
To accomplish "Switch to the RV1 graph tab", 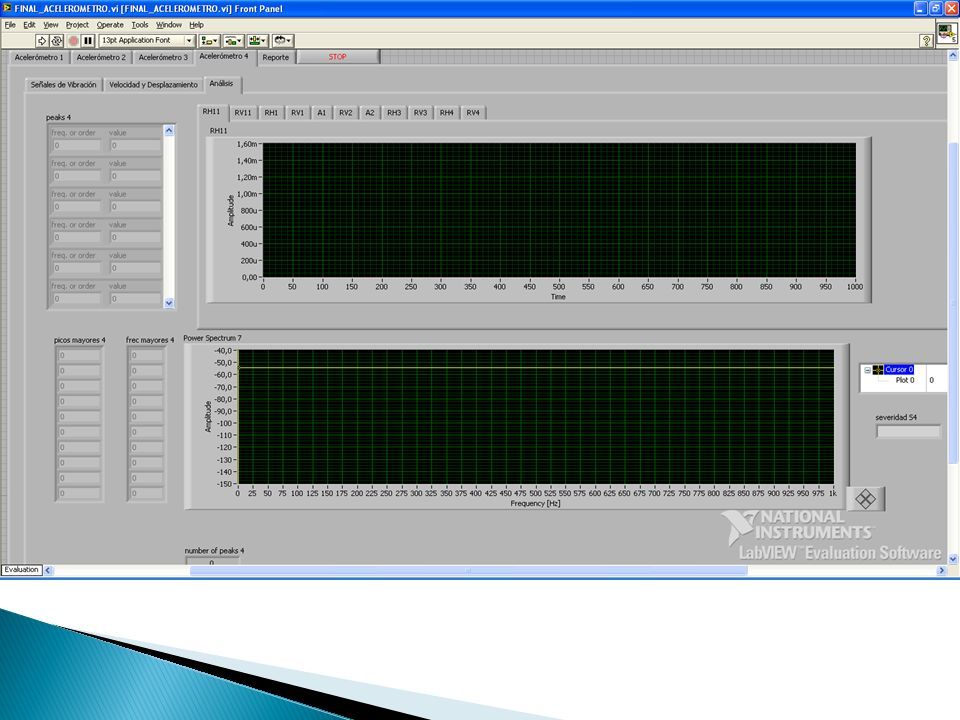I will pos(298,113).
